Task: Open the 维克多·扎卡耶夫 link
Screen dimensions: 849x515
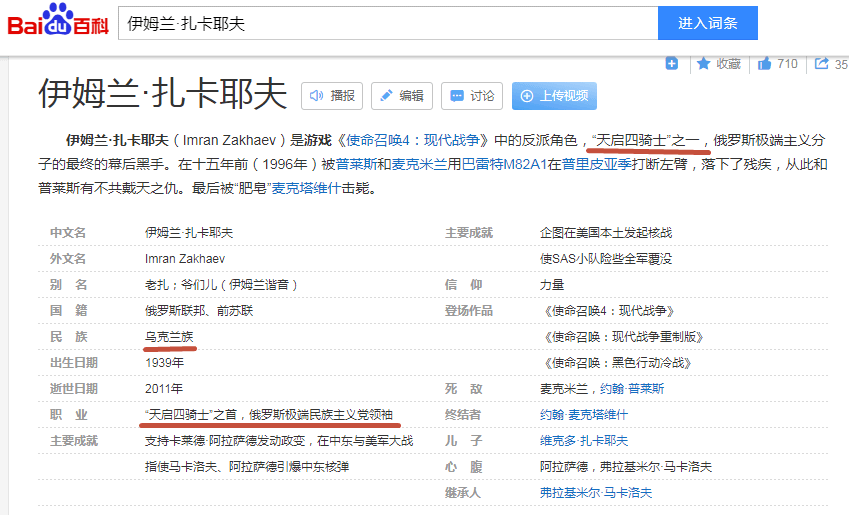Action: point(584,441)
